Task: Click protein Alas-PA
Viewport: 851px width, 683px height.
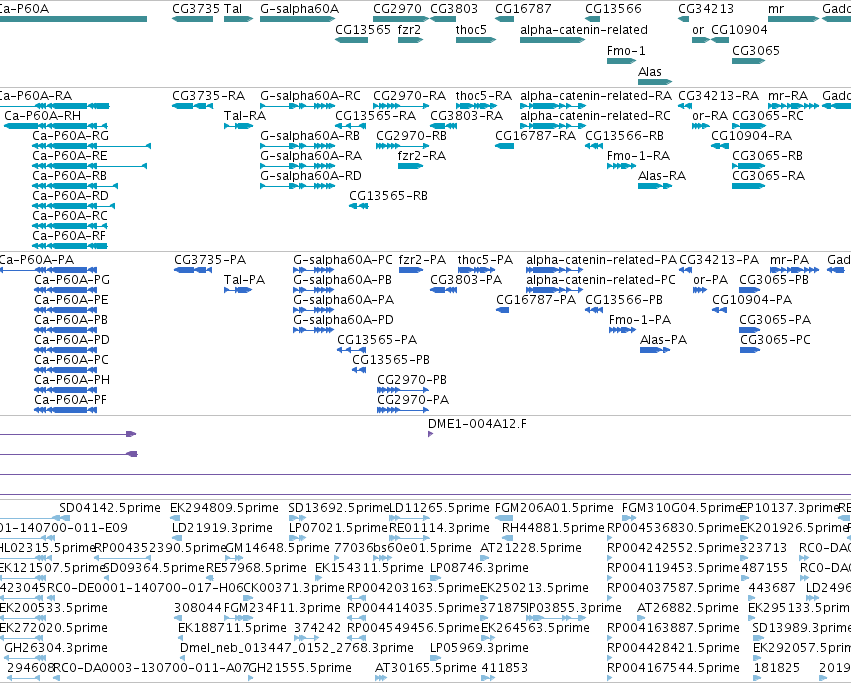Action: pyautogui.click(x=664, y=340)
